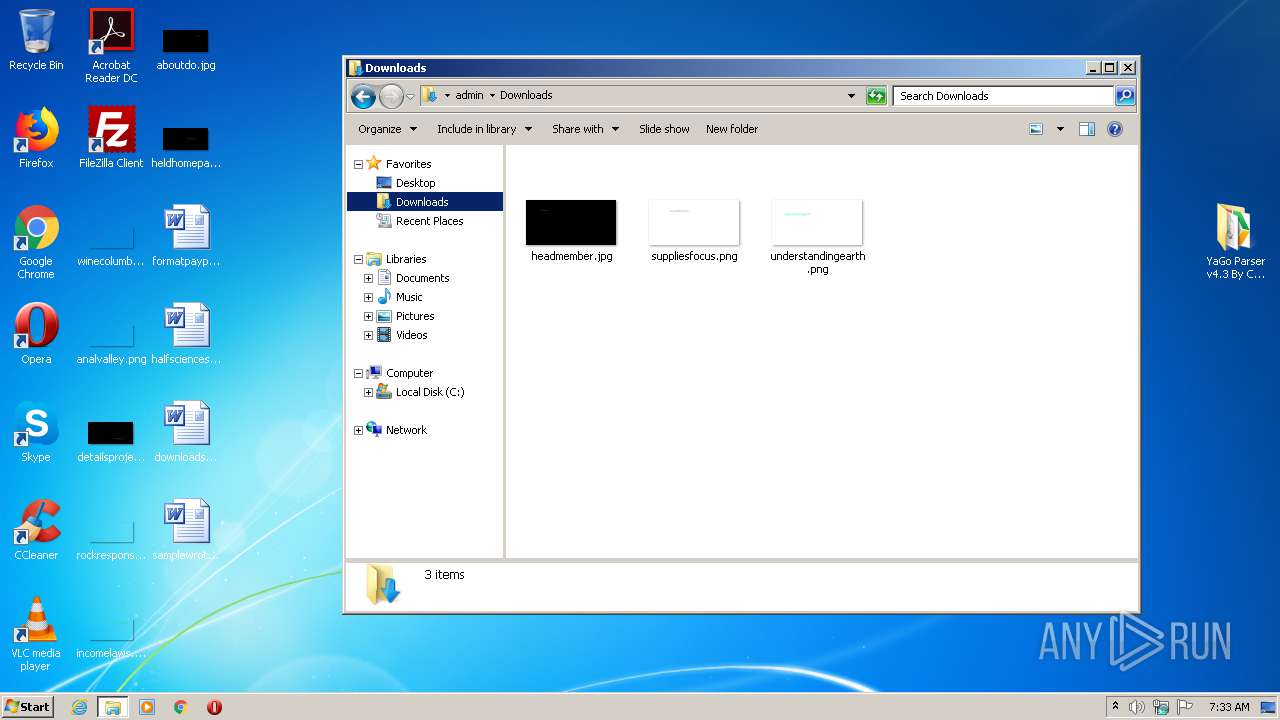The image size is (1280, 720).
Task: Select the downloads Word document on desktop
Action: 186,432
